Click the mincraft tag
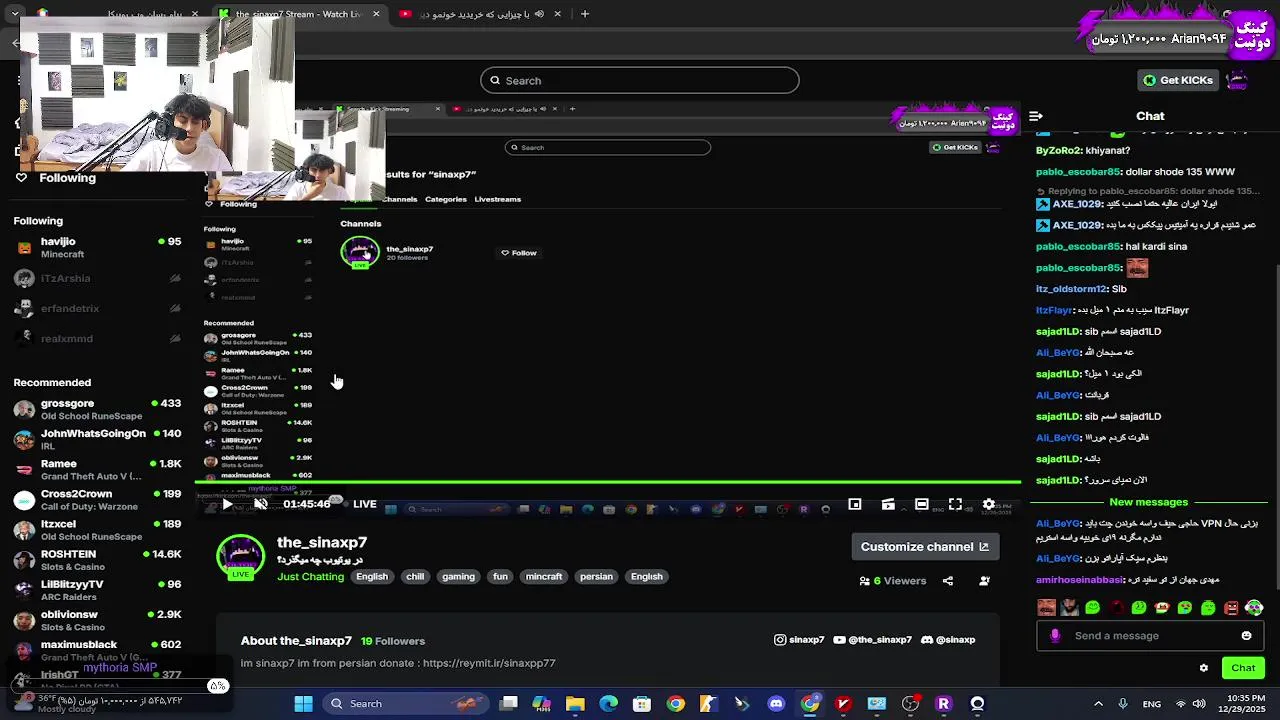Viewport: 1280px width, 720px height. [x=544, y=577]
